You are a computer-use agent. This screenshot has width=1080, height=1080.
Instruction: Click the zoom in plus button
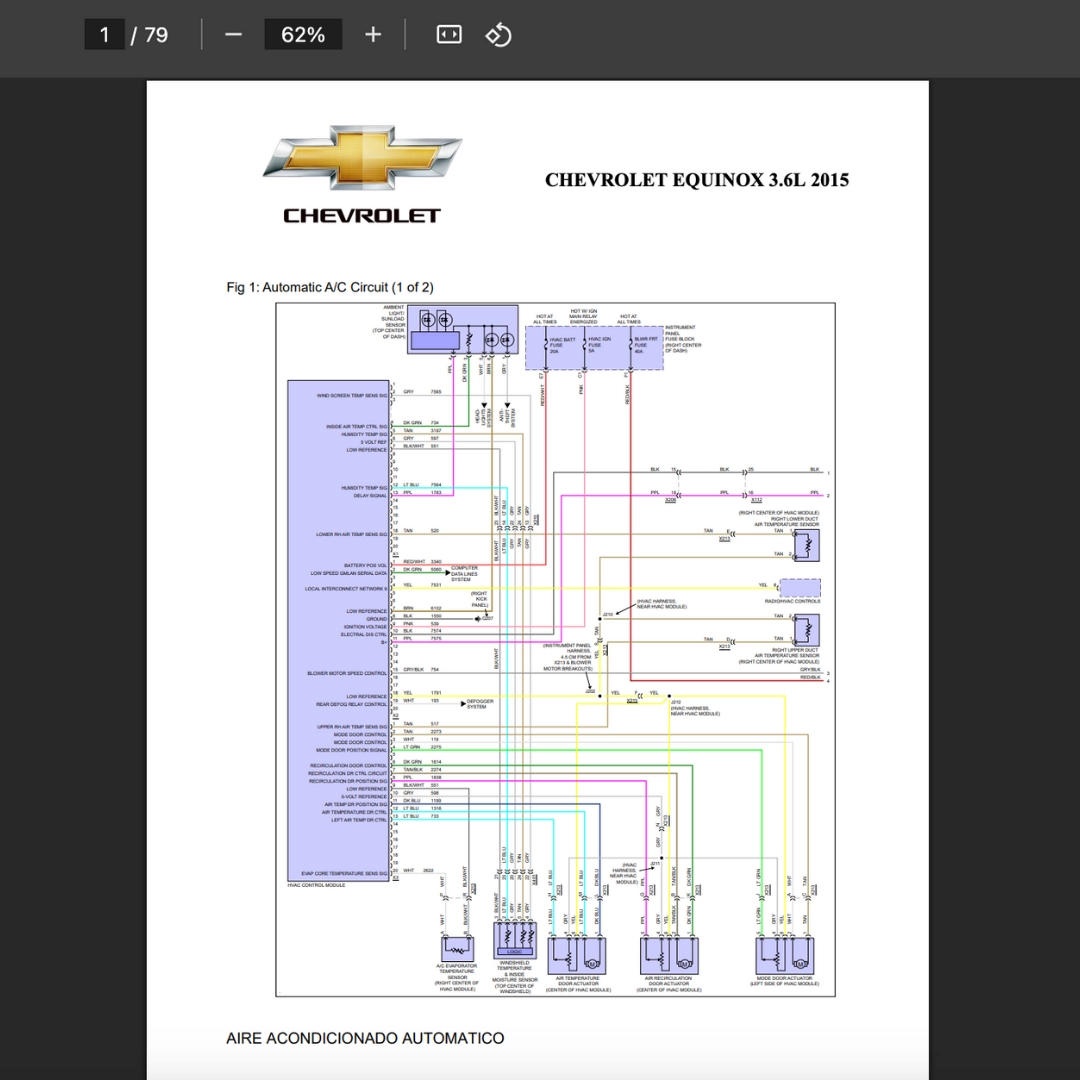pos(373,34)
